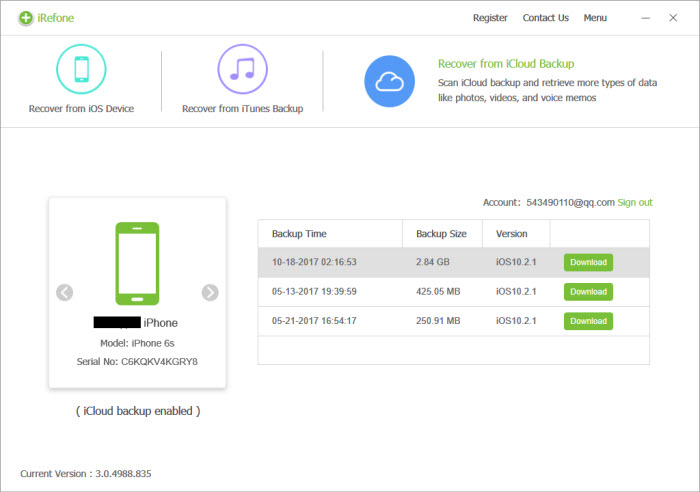This screenshot has width=700, height=492.
Task: Click the Model: iPhone 6s text
Action: pyautogui.click(x=137, y=343)
